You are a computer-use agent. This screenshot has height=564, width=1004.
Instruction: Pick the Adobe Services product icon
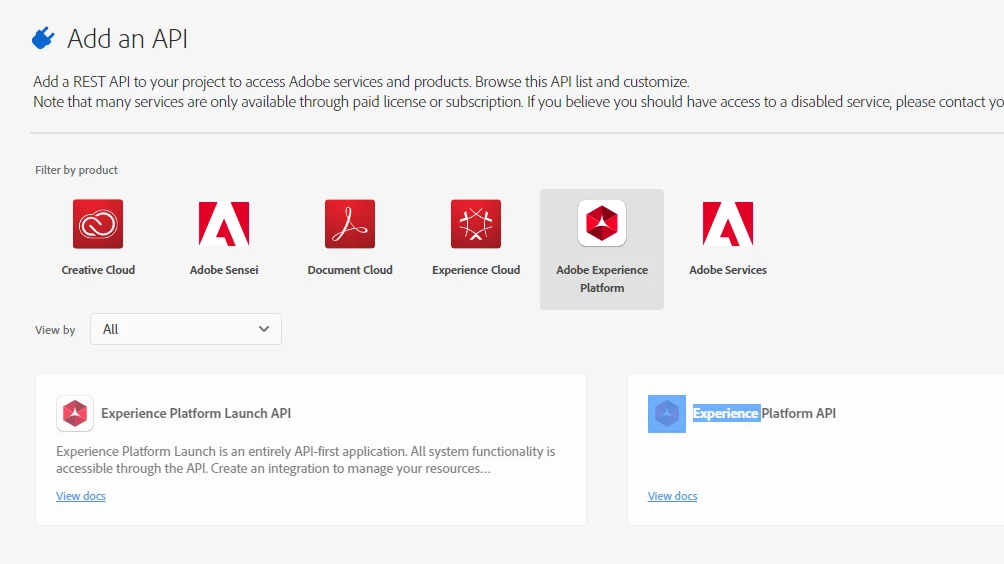pyautogui.click(x=728, y=224)
